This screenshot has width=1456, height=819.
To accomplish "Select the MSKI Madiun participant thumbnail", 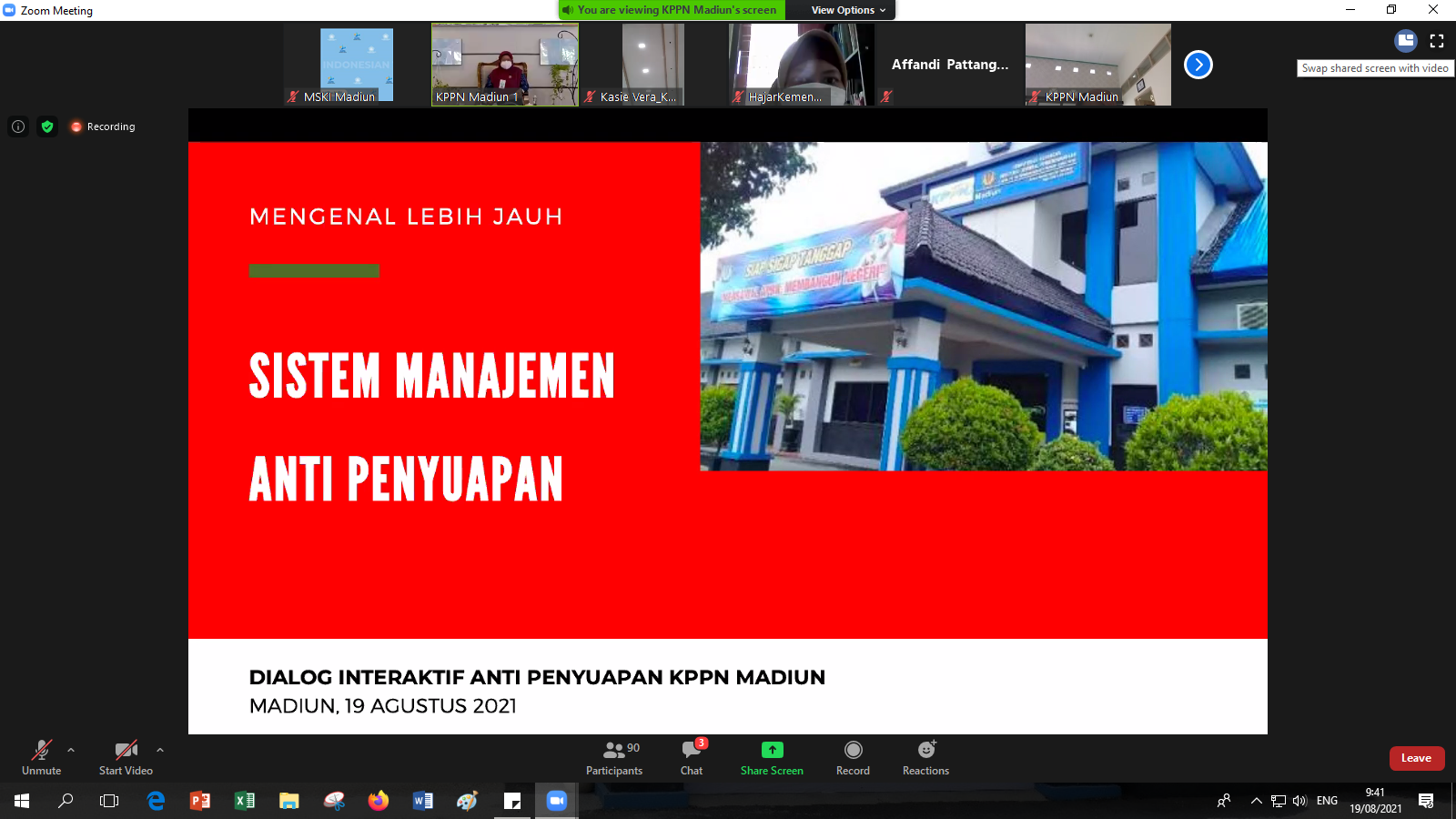I will click(357, 65).
